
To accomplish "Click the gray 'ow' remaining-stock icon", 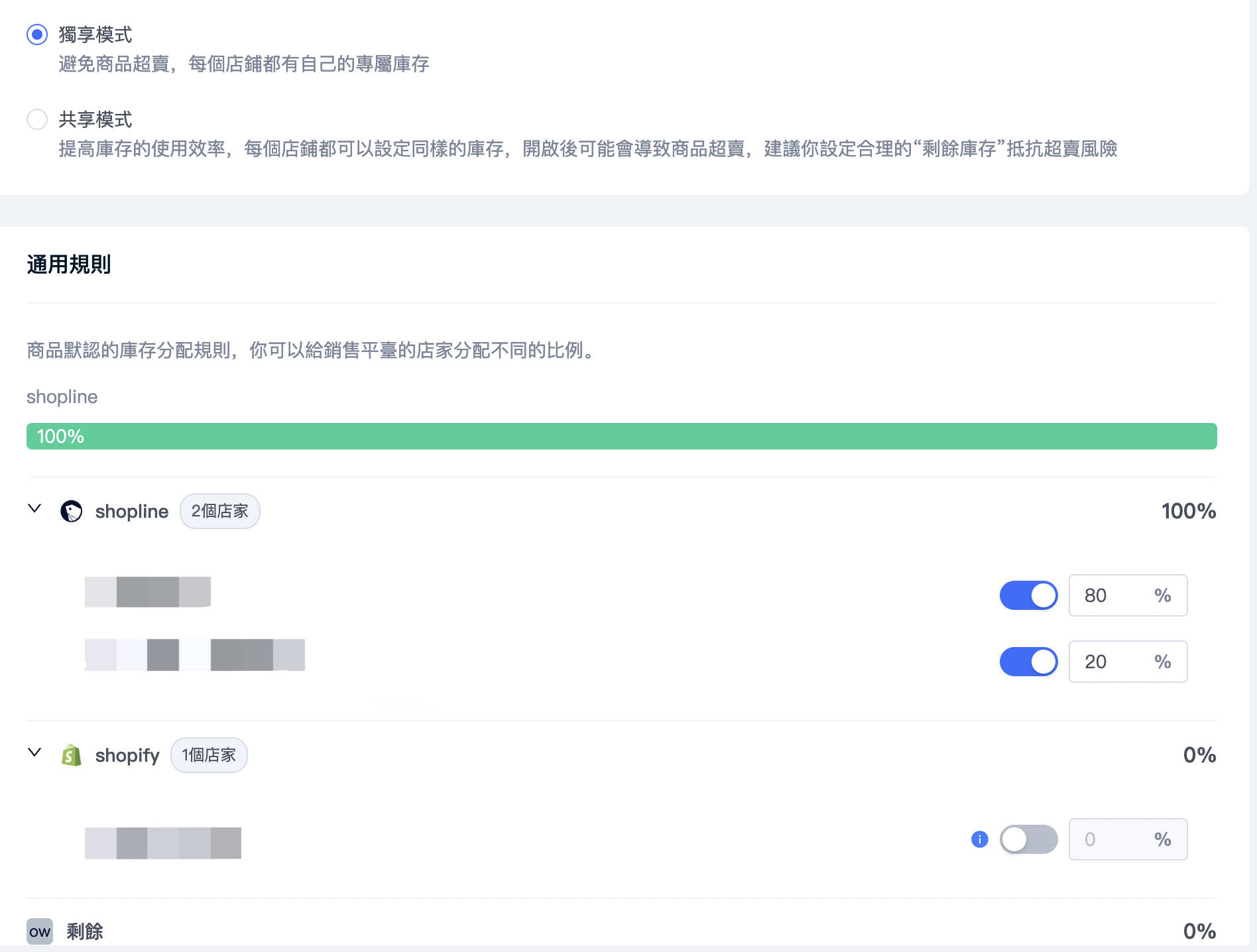I will (x=40, y=931).
